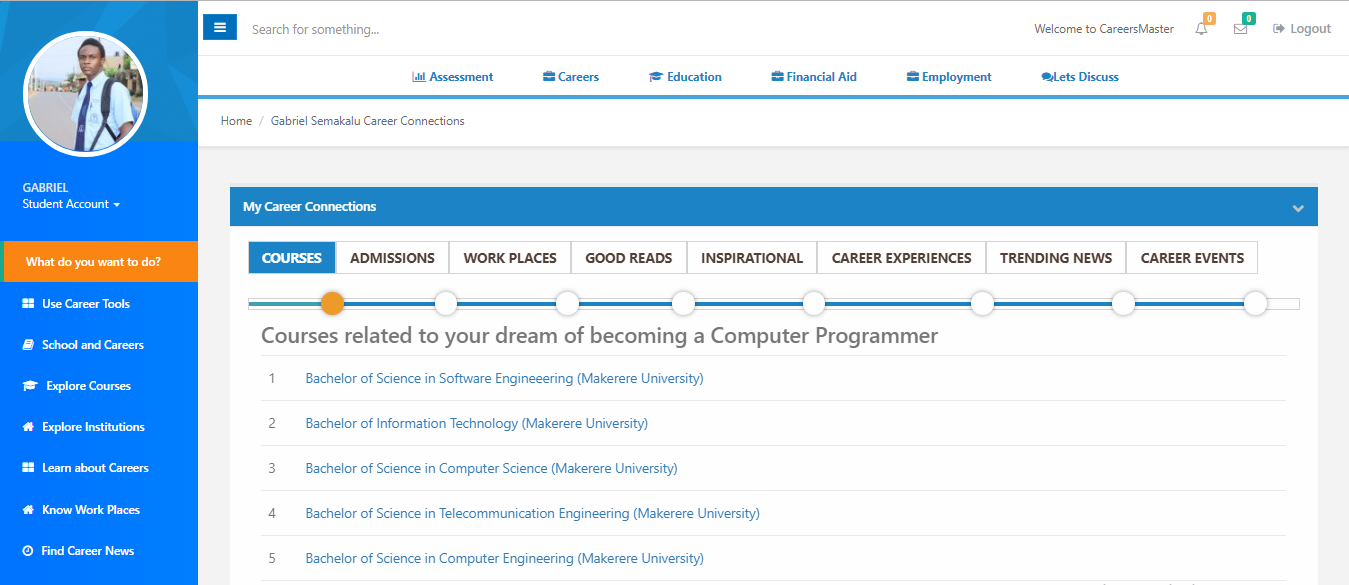1349x585 pixels.
Task: Click the hamburger menu toggle button
Action: [220, 28]
